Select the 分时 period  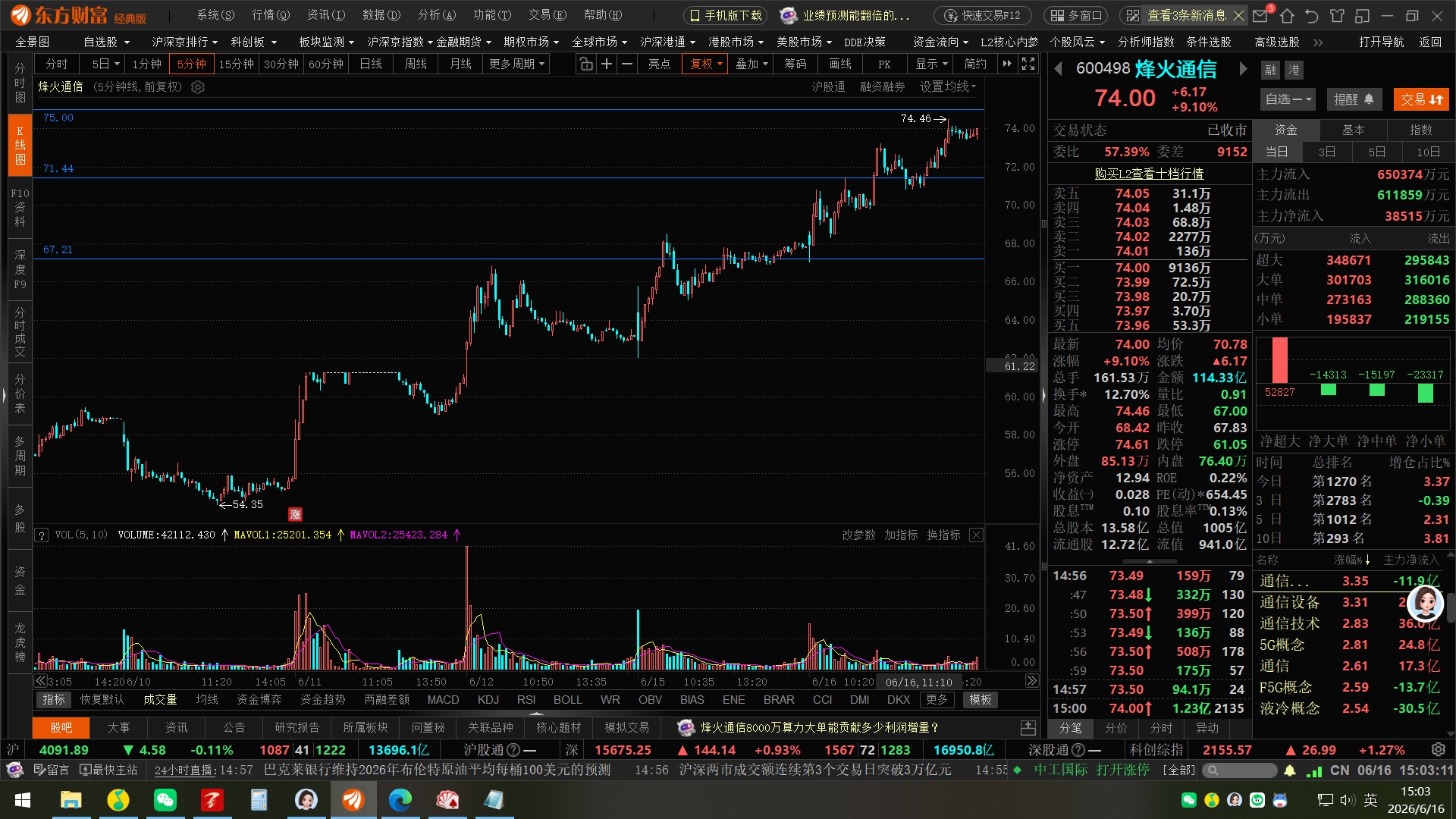click(57, 64)
